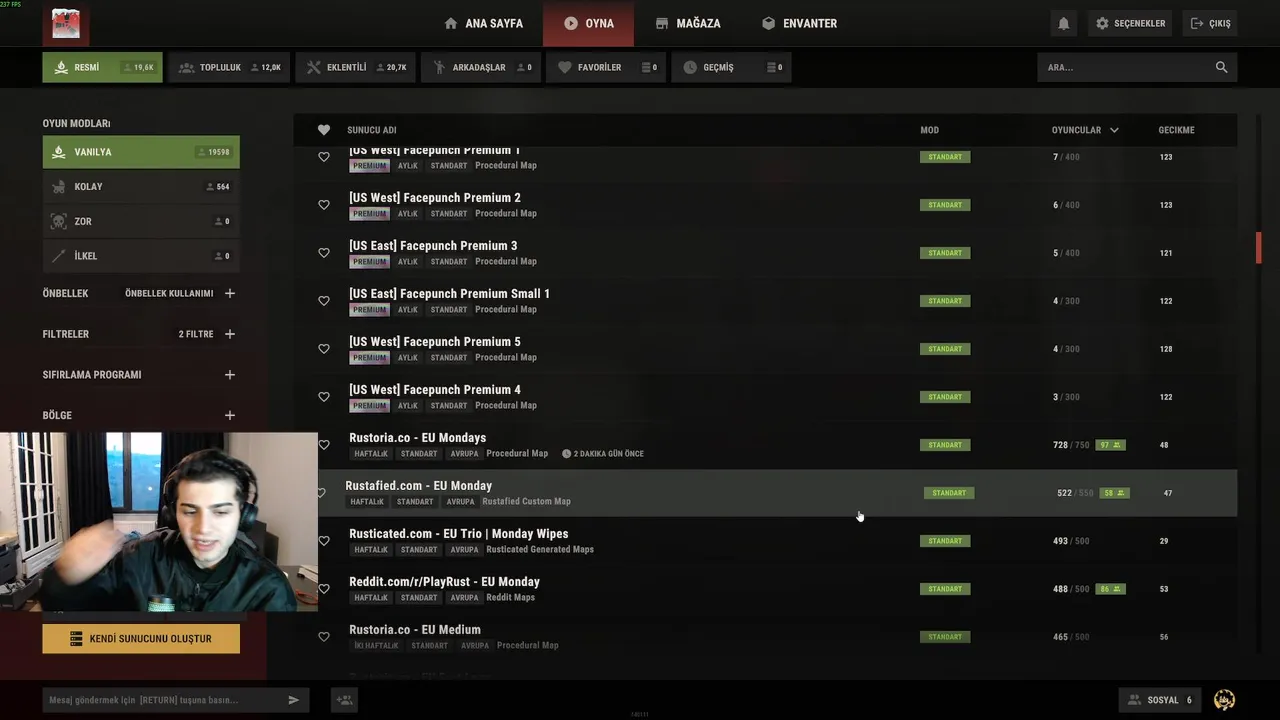Click the server list scrollbar thumb
Screen dimensions: 1280x720
point(1258,247)
